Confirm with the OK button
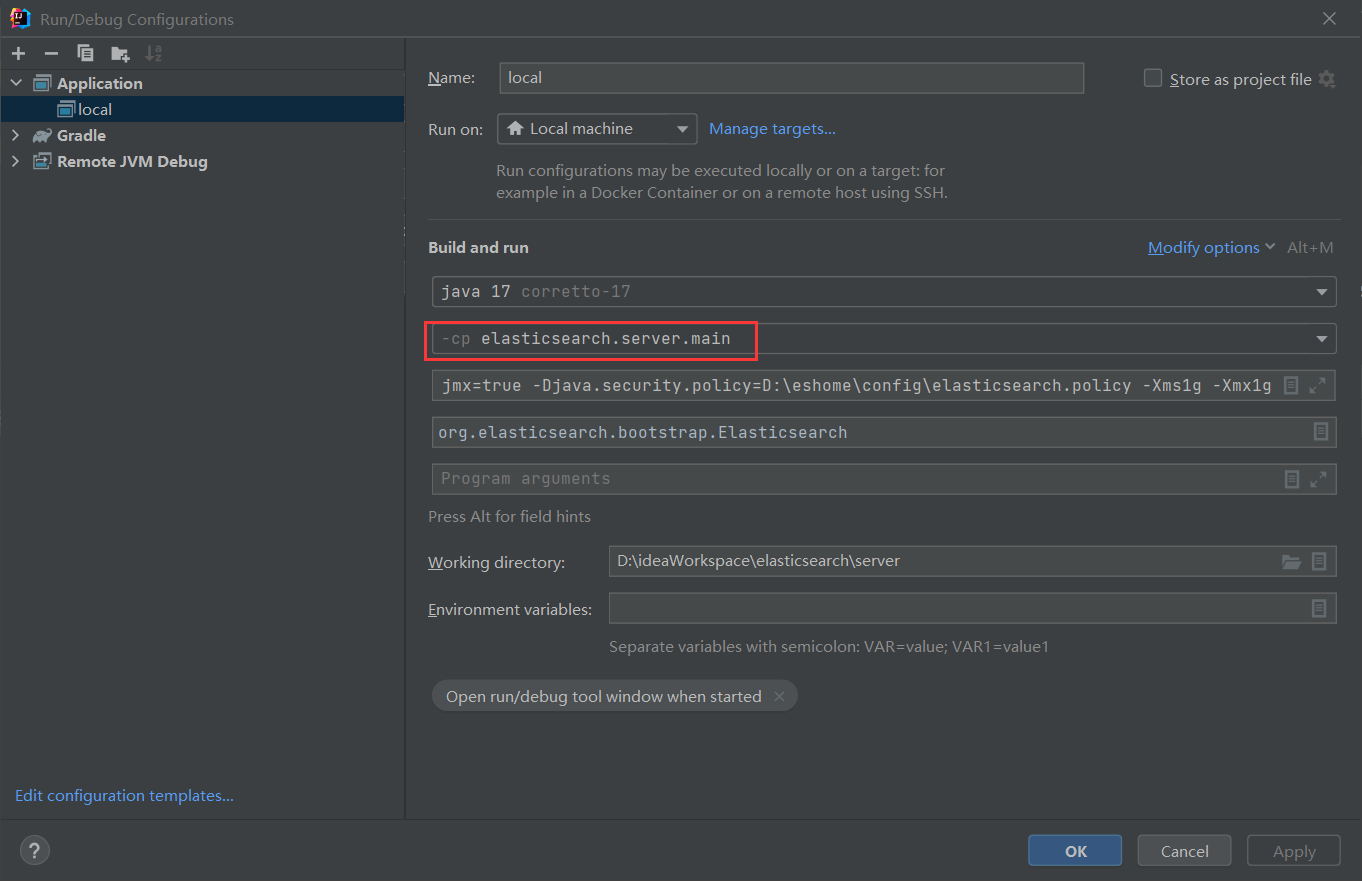This screenshot has height=881, width=1362. tap(1076, 851)
